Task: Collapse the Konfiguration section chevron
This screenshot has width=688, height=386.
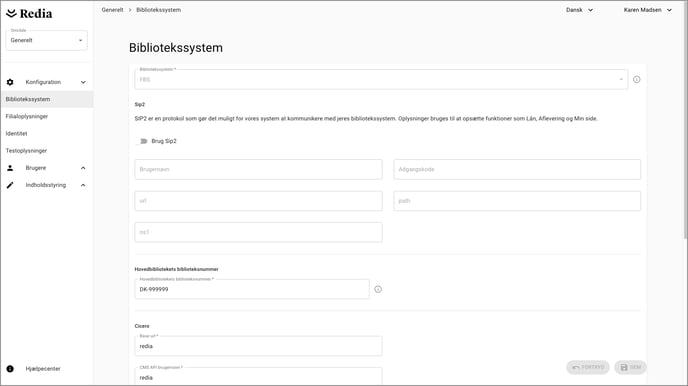Action: click(83, 82)
